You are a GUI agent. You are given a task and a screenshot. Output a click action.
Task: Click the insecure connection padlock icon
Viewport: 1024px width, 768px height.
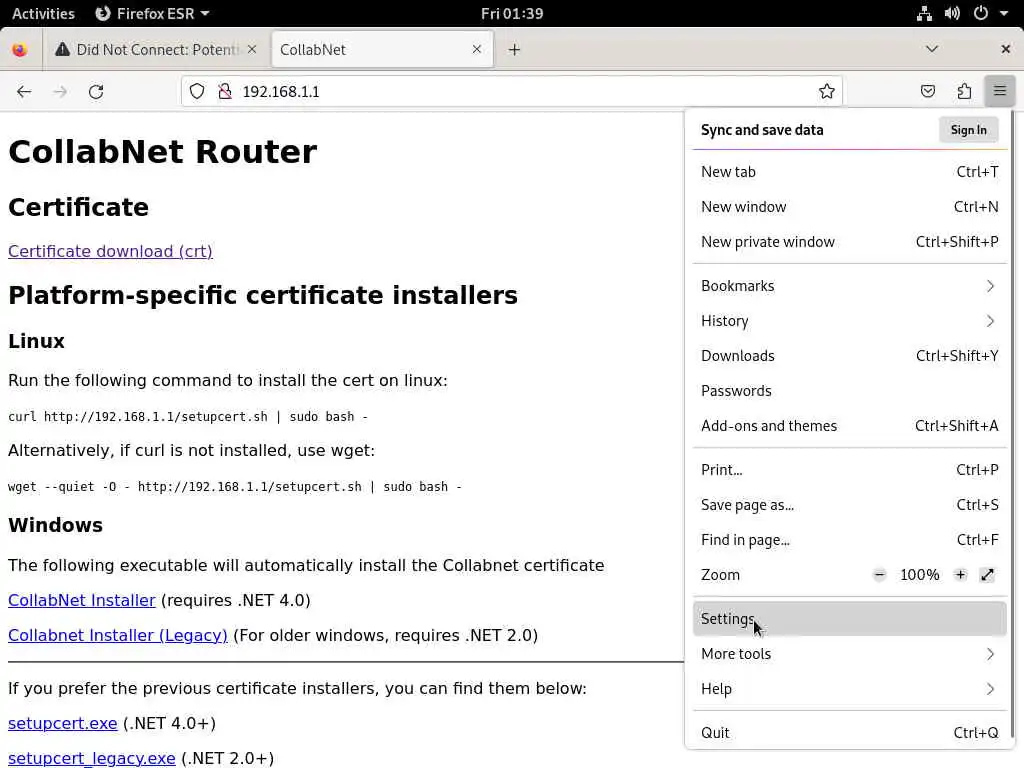pyautogui.click(x=225, y=91)
